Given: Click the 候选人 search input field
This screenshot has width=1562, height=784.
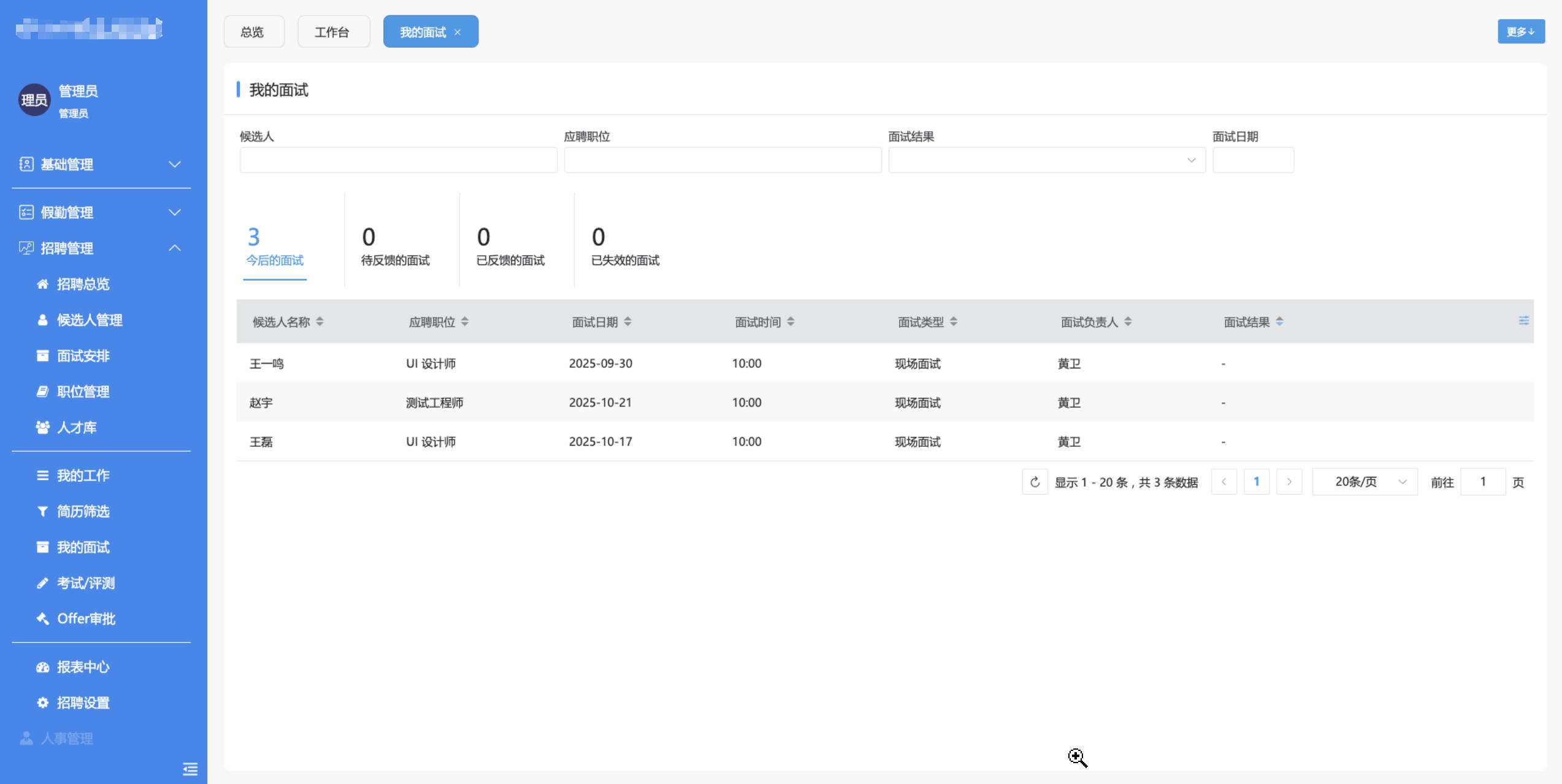Looking at the screenshot, I should (398, 160).
